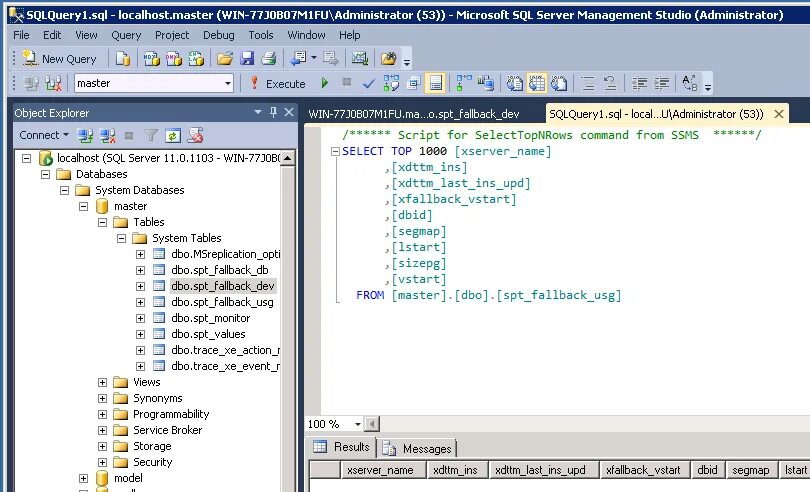
Task: Select Results to Text option
Action: (515, 83)
